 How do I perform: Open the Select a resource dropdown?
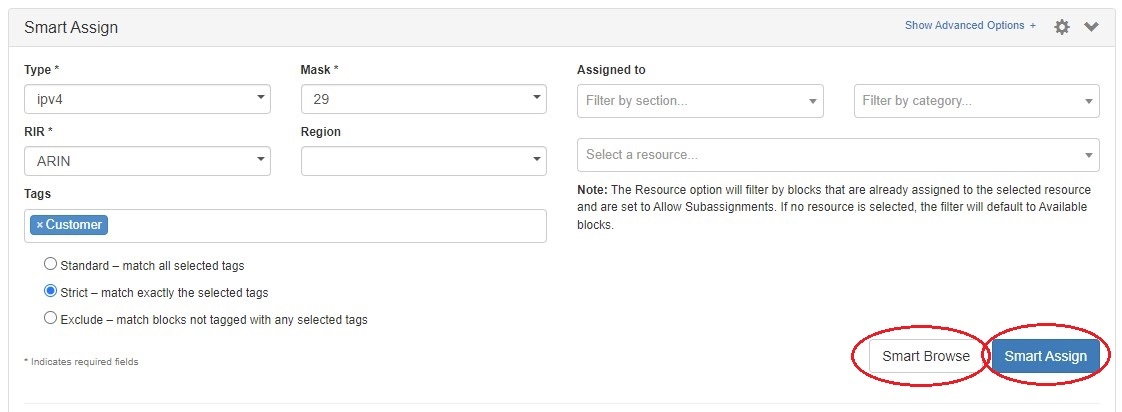(838, 155)
